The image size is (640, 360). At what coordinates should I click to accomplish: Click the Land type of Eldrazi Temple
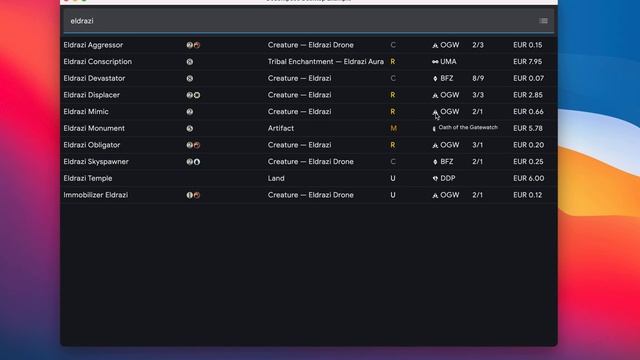(276, 178)
